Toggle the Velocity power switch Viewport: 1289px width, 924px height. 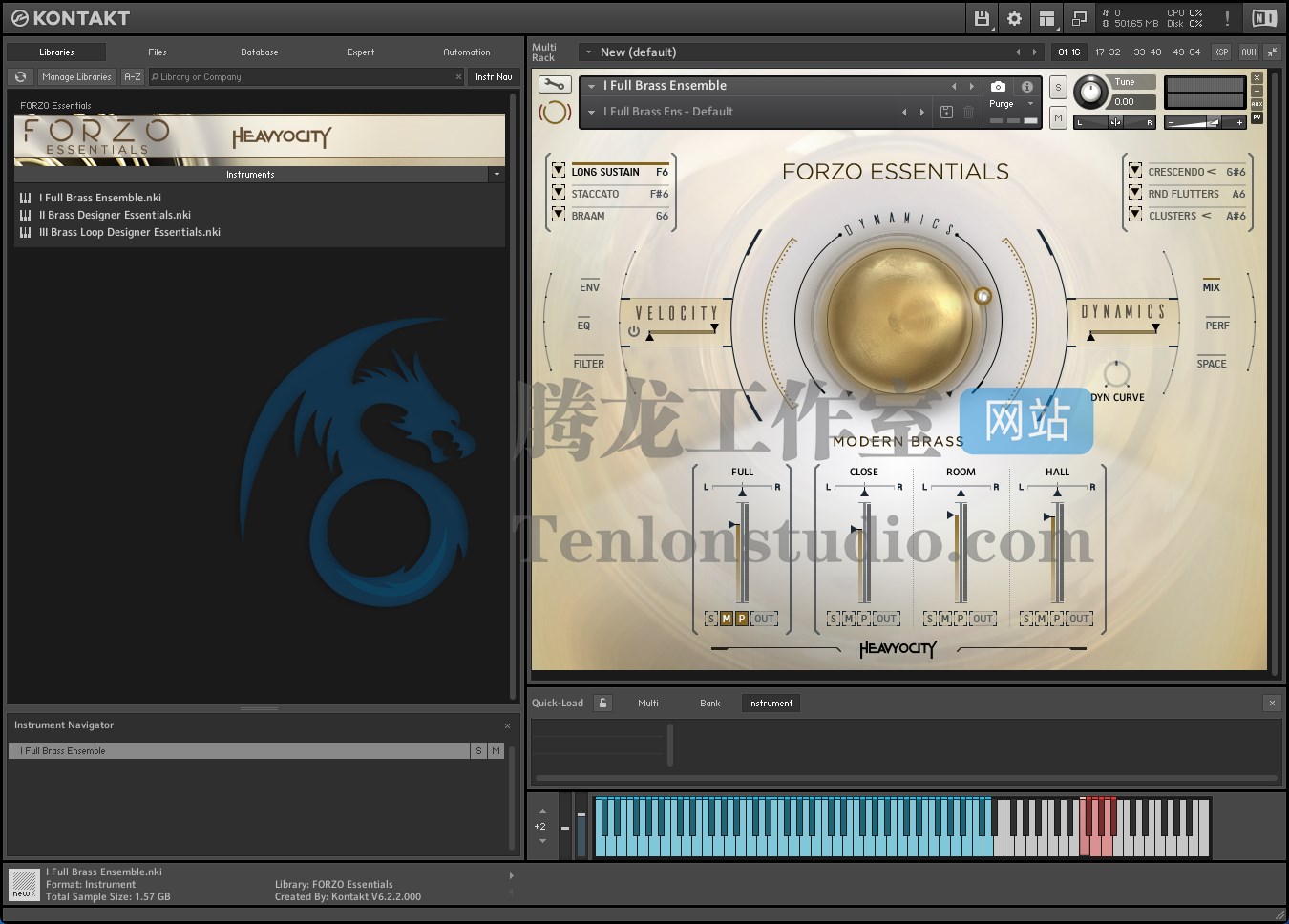coord(632,332)
